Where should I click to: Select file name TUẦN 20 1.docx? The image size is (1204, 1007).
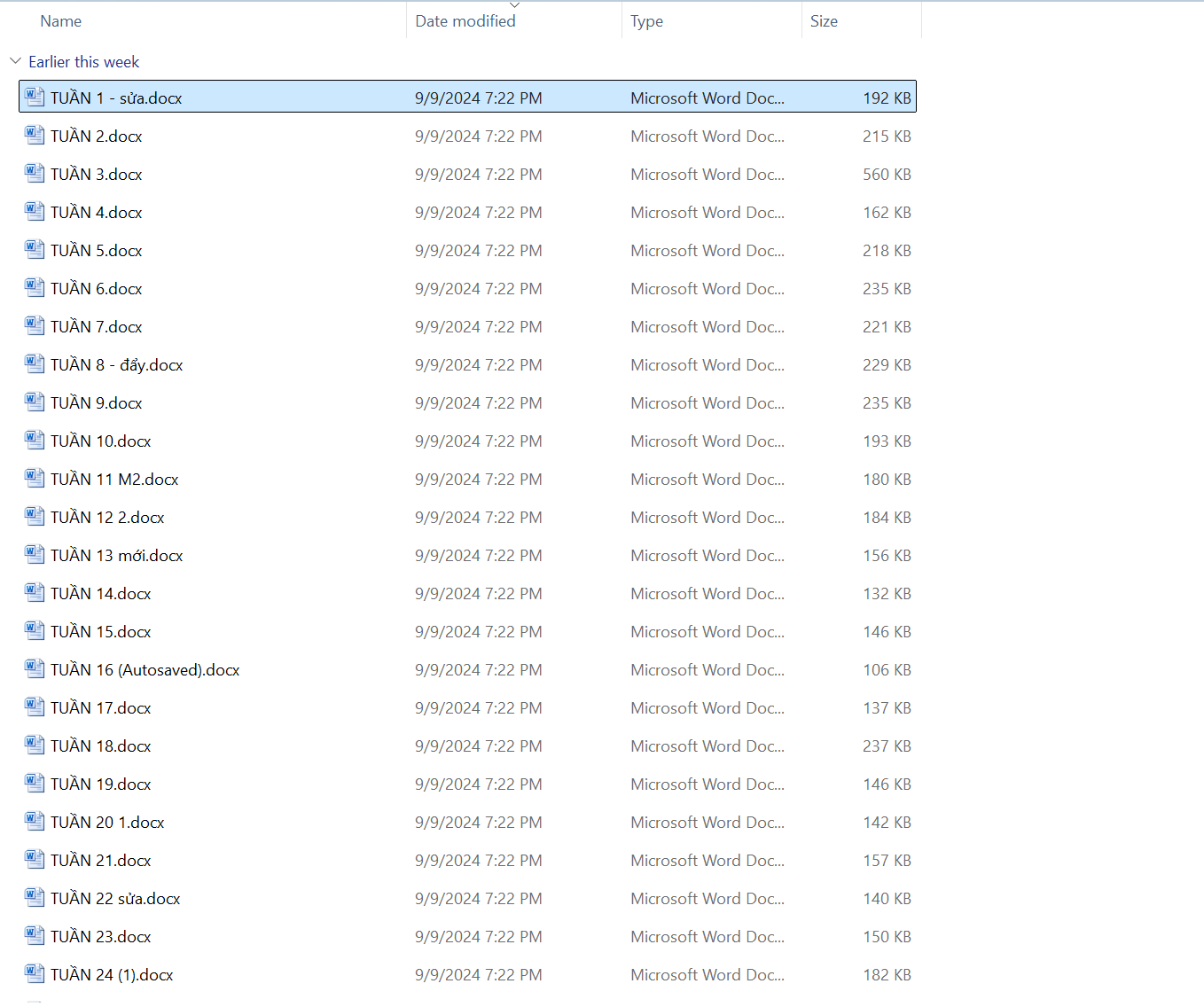coord(107,823)
